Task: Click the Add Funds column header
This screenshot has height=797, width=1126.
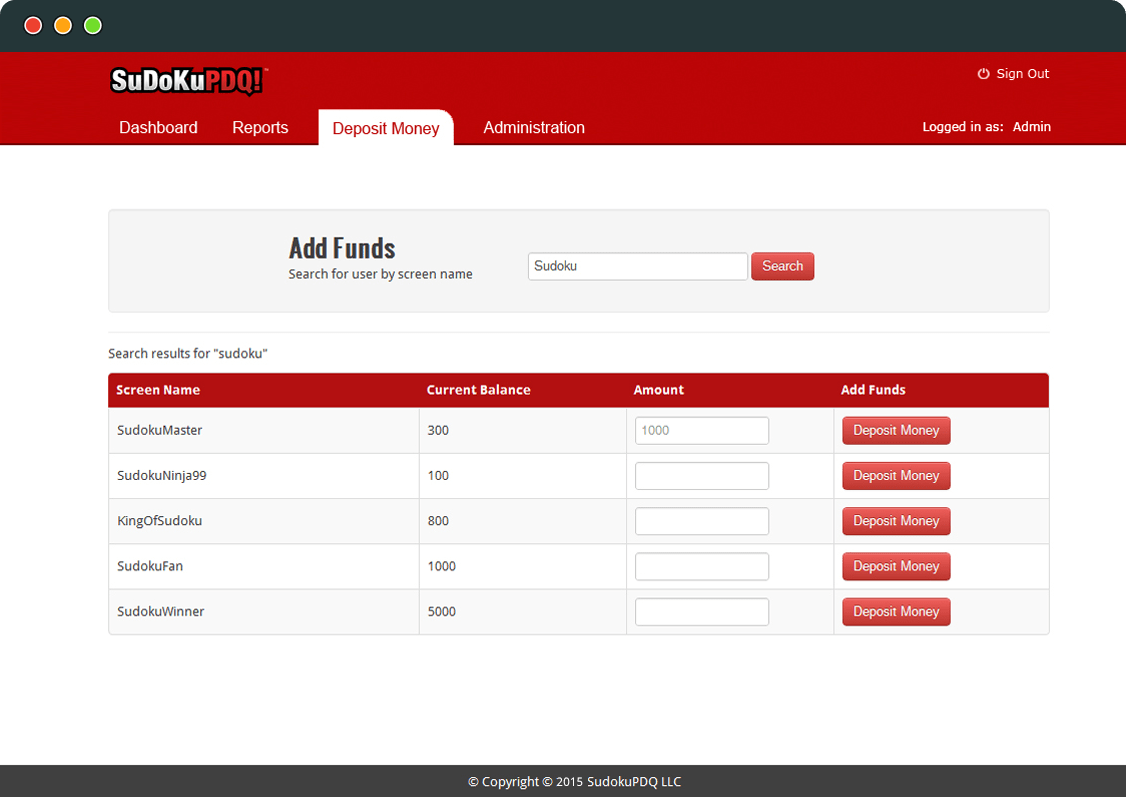Action: pyautogui.click(x=873, y=390)
